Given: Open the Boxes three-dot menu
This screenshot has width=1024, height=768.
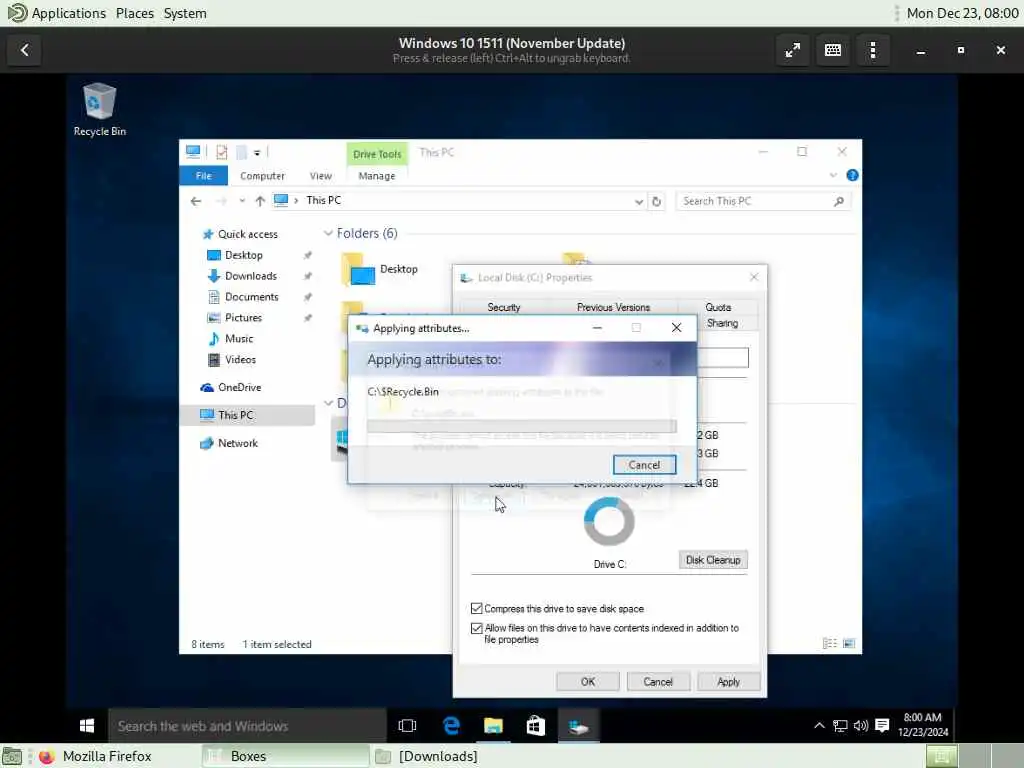Looking at the screenshot, I should pyautogui.click(x=873, y=50).
